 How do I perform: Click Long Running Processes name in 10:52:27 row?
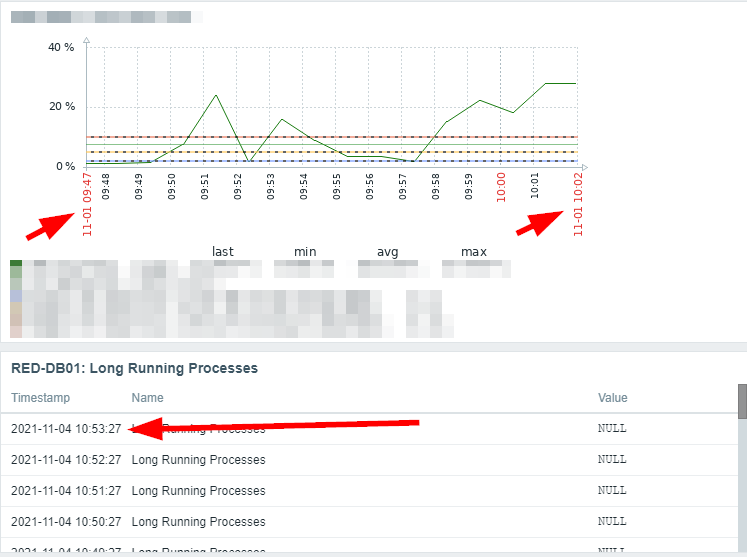(x=199, y=460)
